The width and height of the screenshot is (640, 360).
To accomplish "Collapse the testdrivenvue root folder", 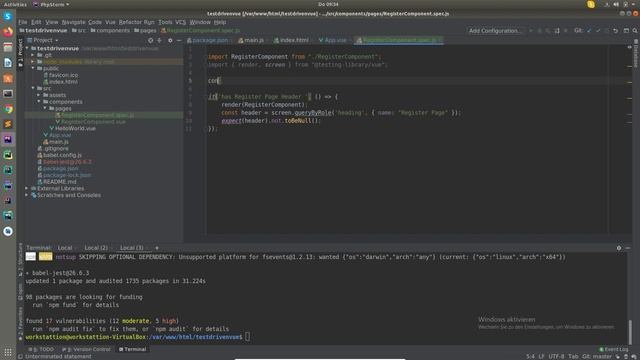I will point(27,48).
